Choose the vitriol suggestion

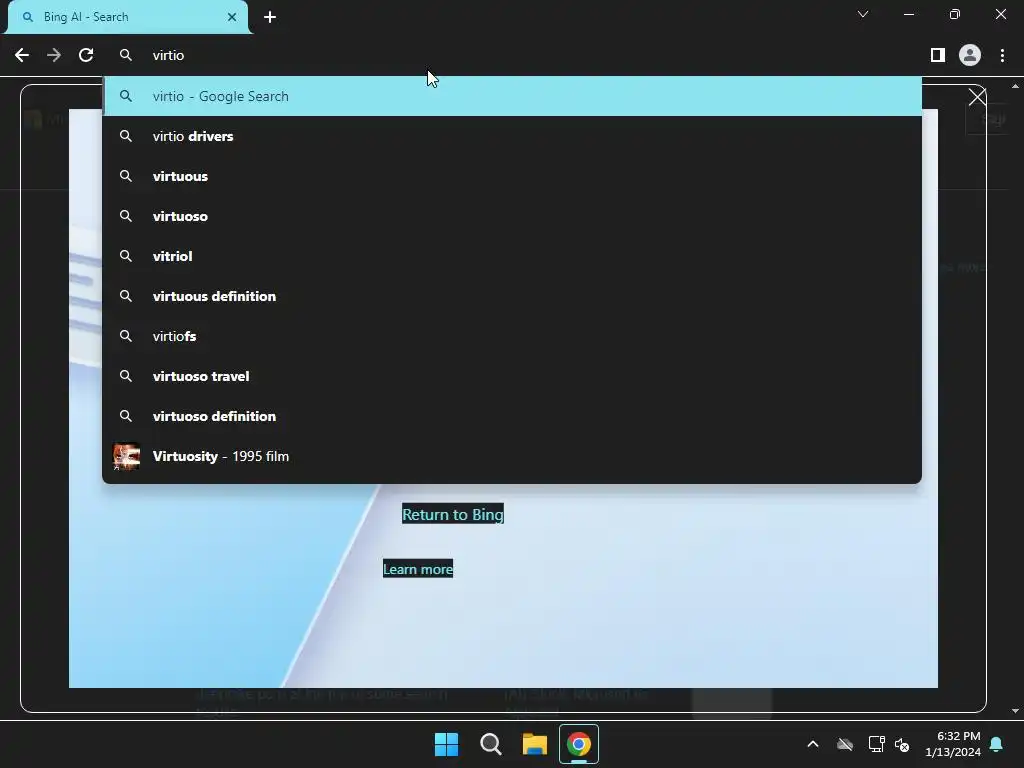(512, 256)
